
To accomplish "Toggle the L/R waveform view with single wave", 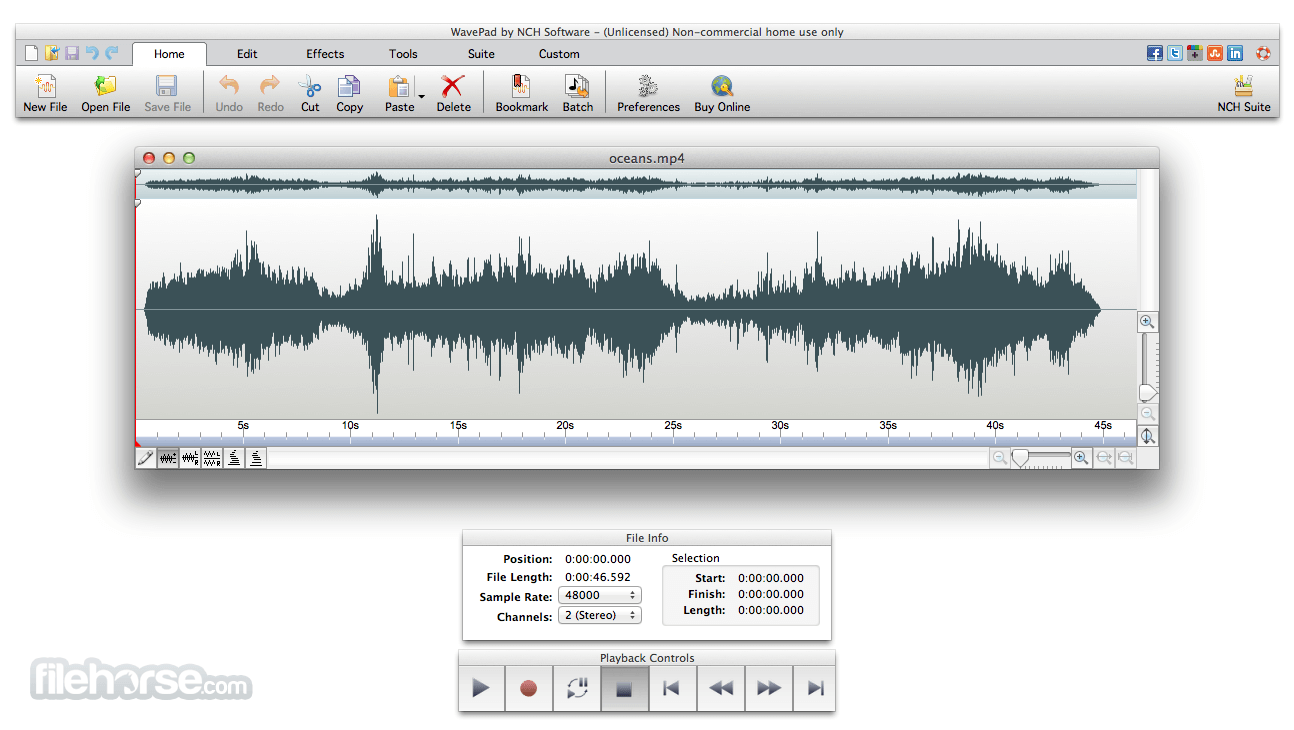I will point(190,458).
